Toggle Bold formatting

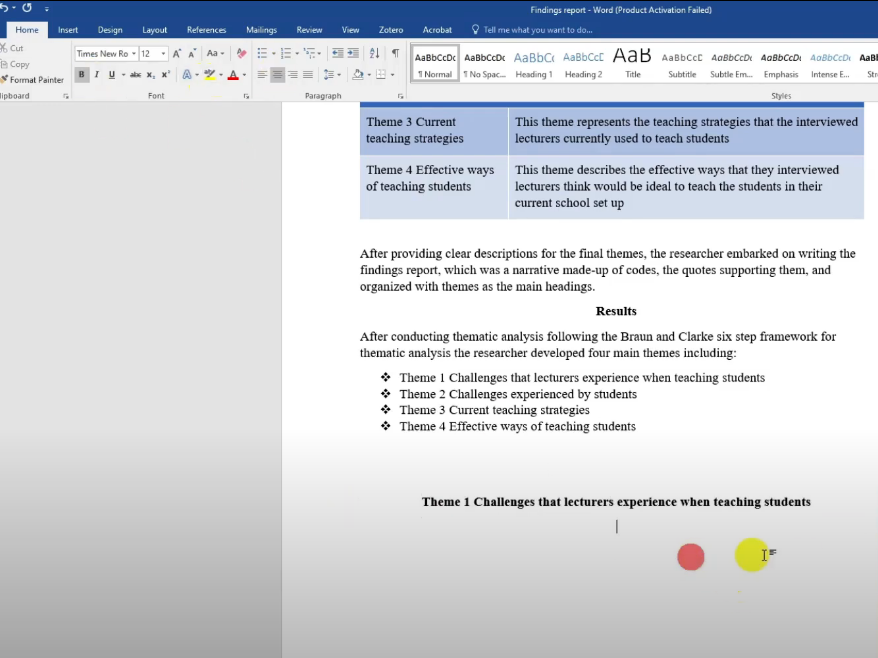tap(82, 74)
